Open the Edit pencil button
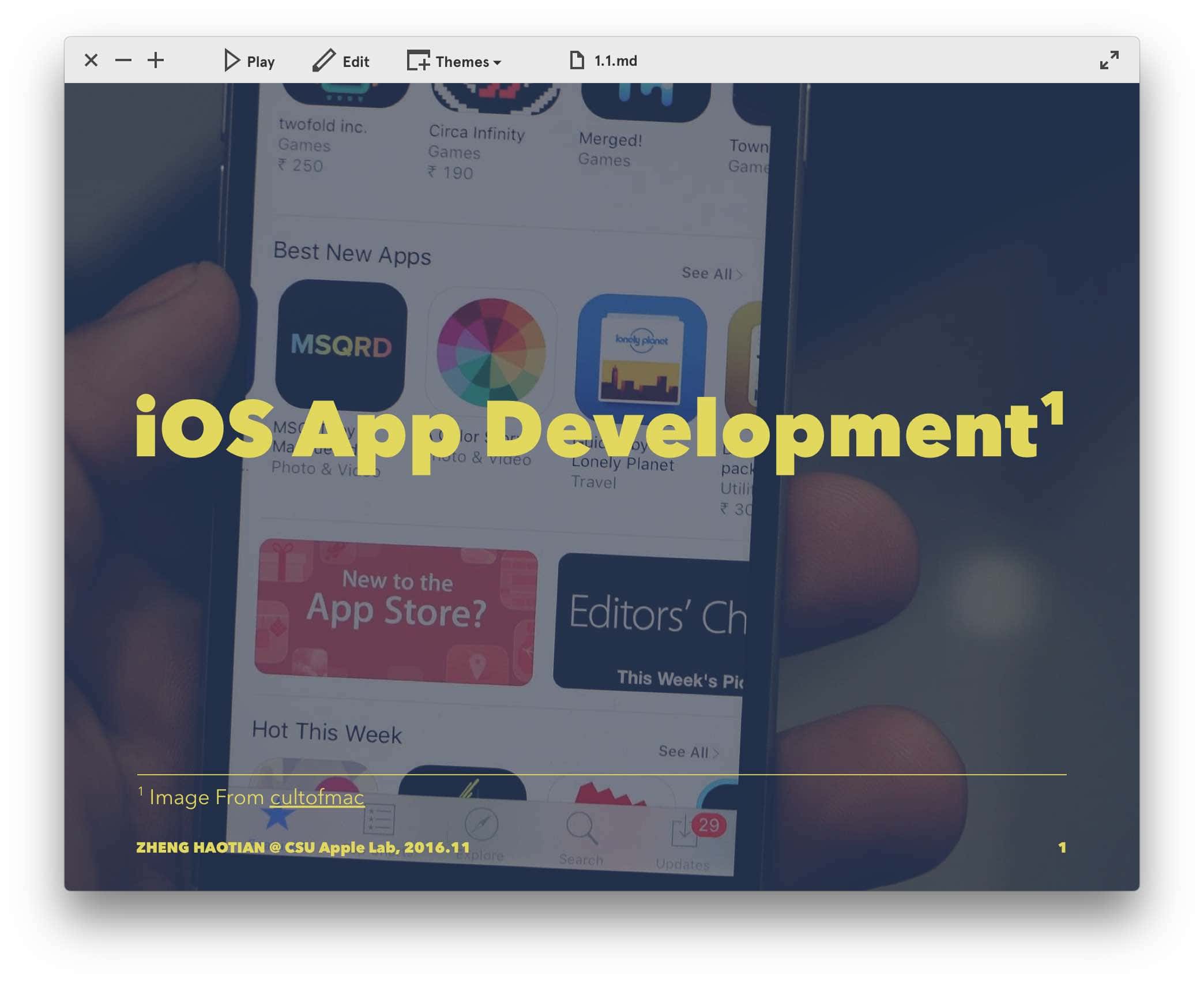The image size is (1204, 983). coord(341,61)
